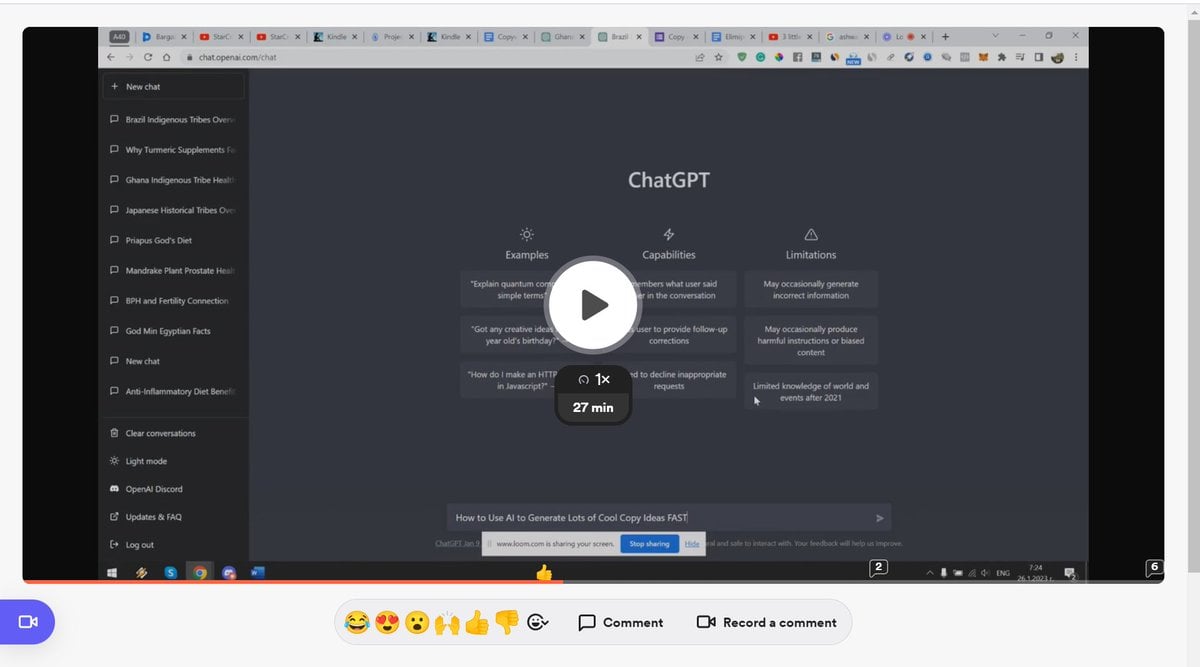Image resolution: width=1200 pixels, height=667 pixels.
Task: Open Word from the Windows taskbar
Action: click(257, 573)
